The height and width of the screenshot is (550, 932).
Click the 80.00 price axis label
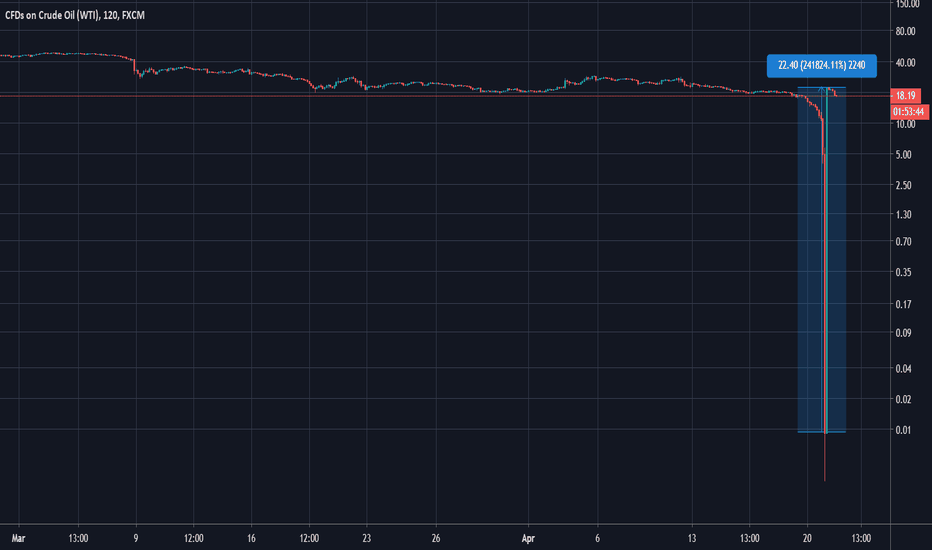coord(905,31)
